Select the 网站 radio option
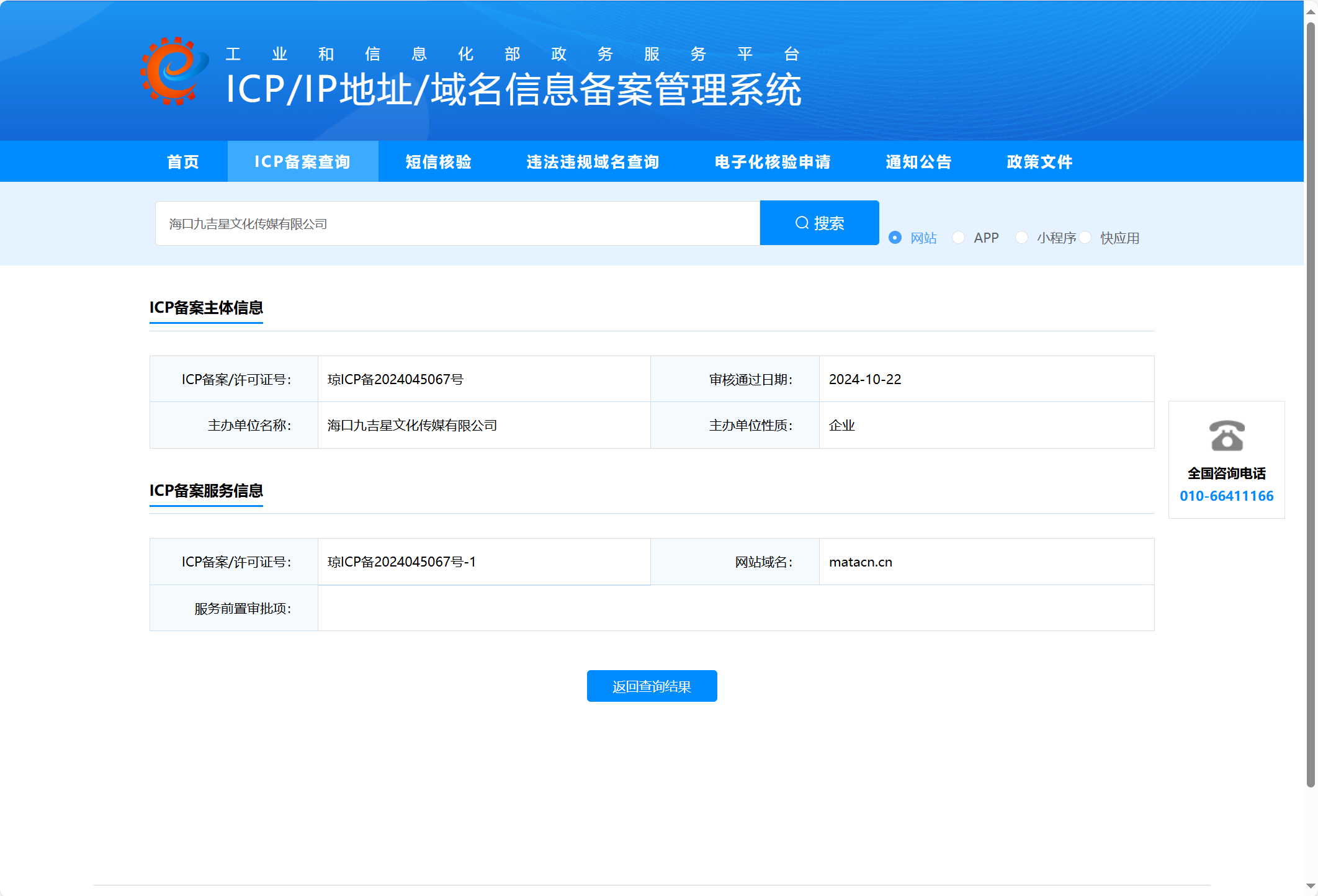 click(895, 238)
